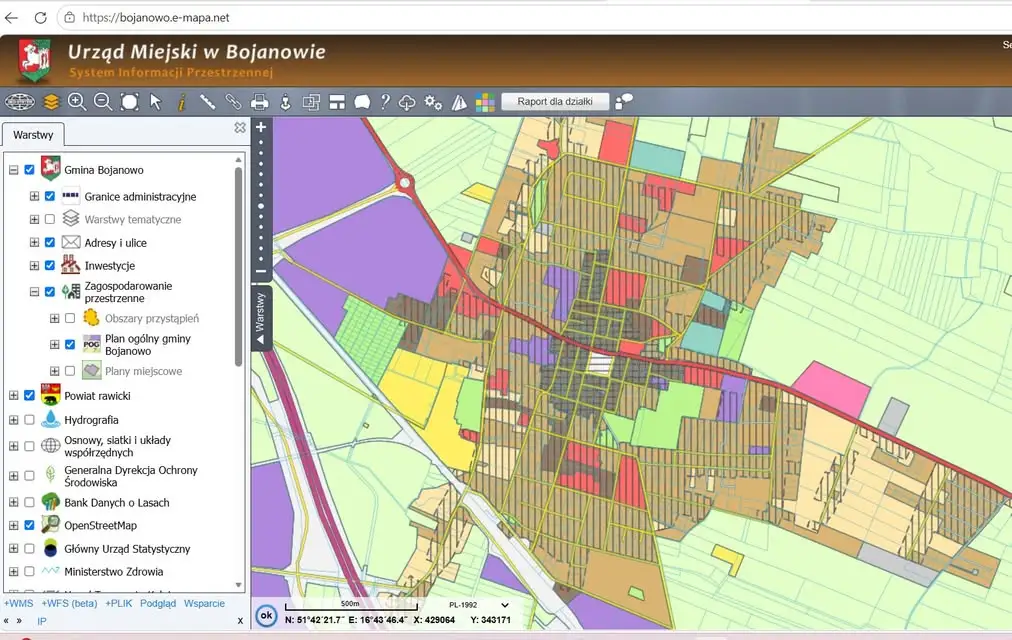
Task: Enable the Warstwy tematyczne layer checkbox
Action: [x=50, y=219]
